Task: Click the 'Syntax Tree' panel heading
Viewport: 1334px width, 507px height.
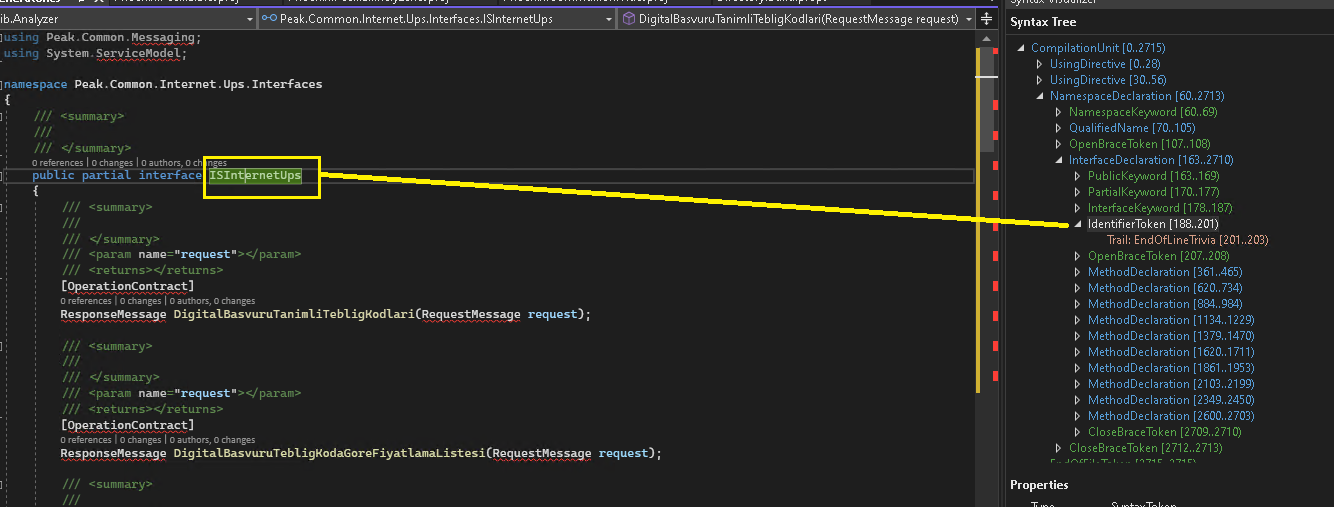Action: (x=1043, y=22)
